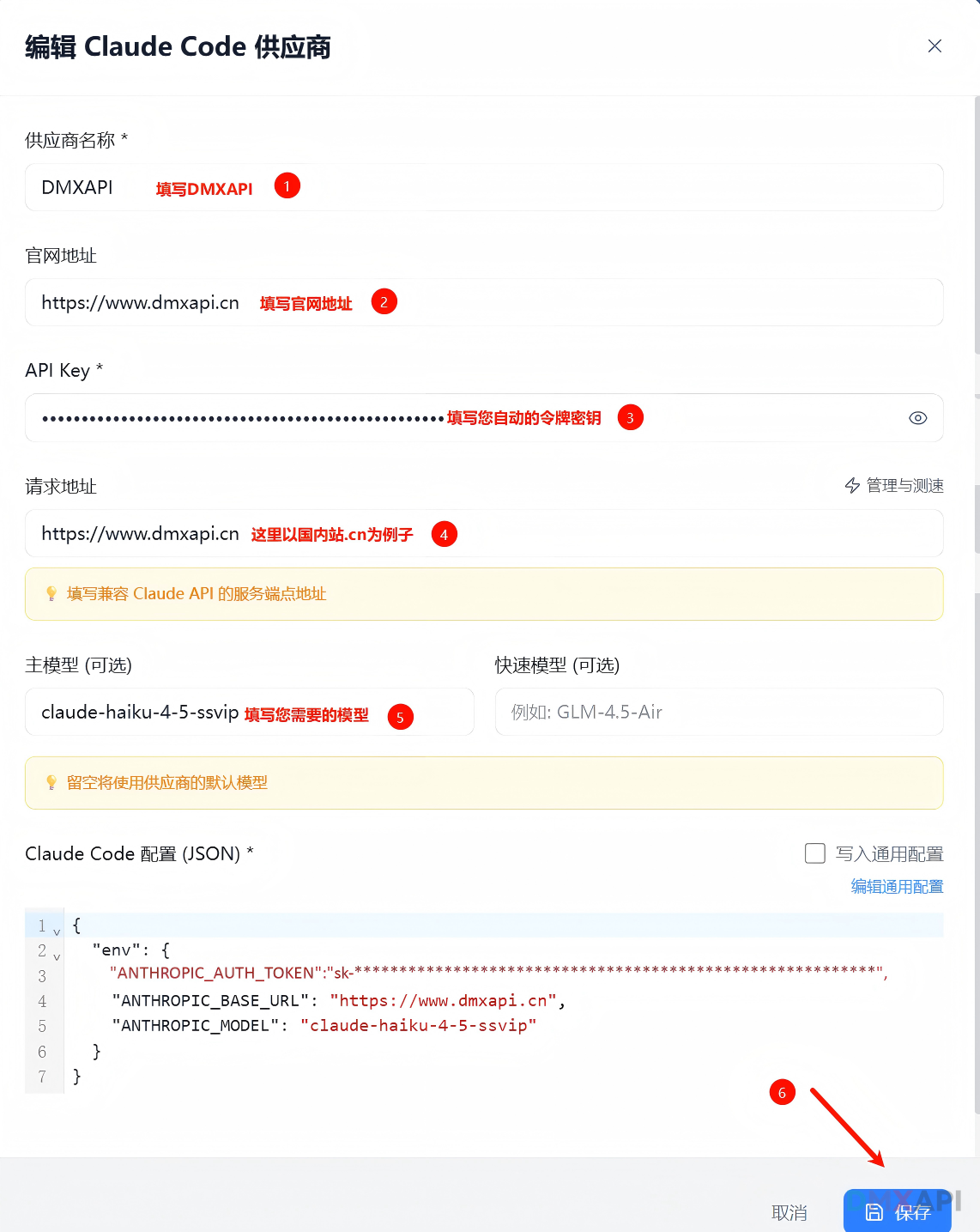Click the floppy disk icon on 保存 button
980x1232 pixels.
874,1212
